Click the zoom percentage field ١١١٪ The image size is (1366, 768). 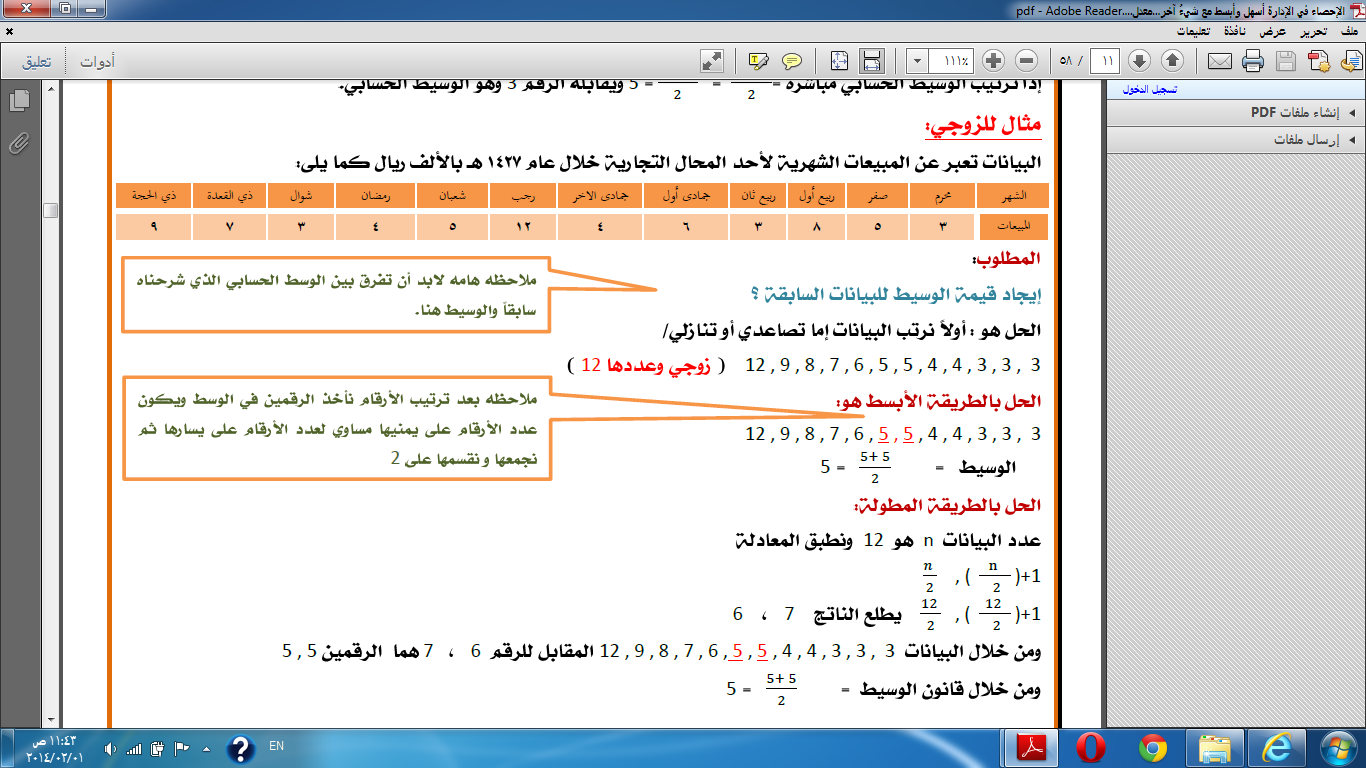pos(952,61)
